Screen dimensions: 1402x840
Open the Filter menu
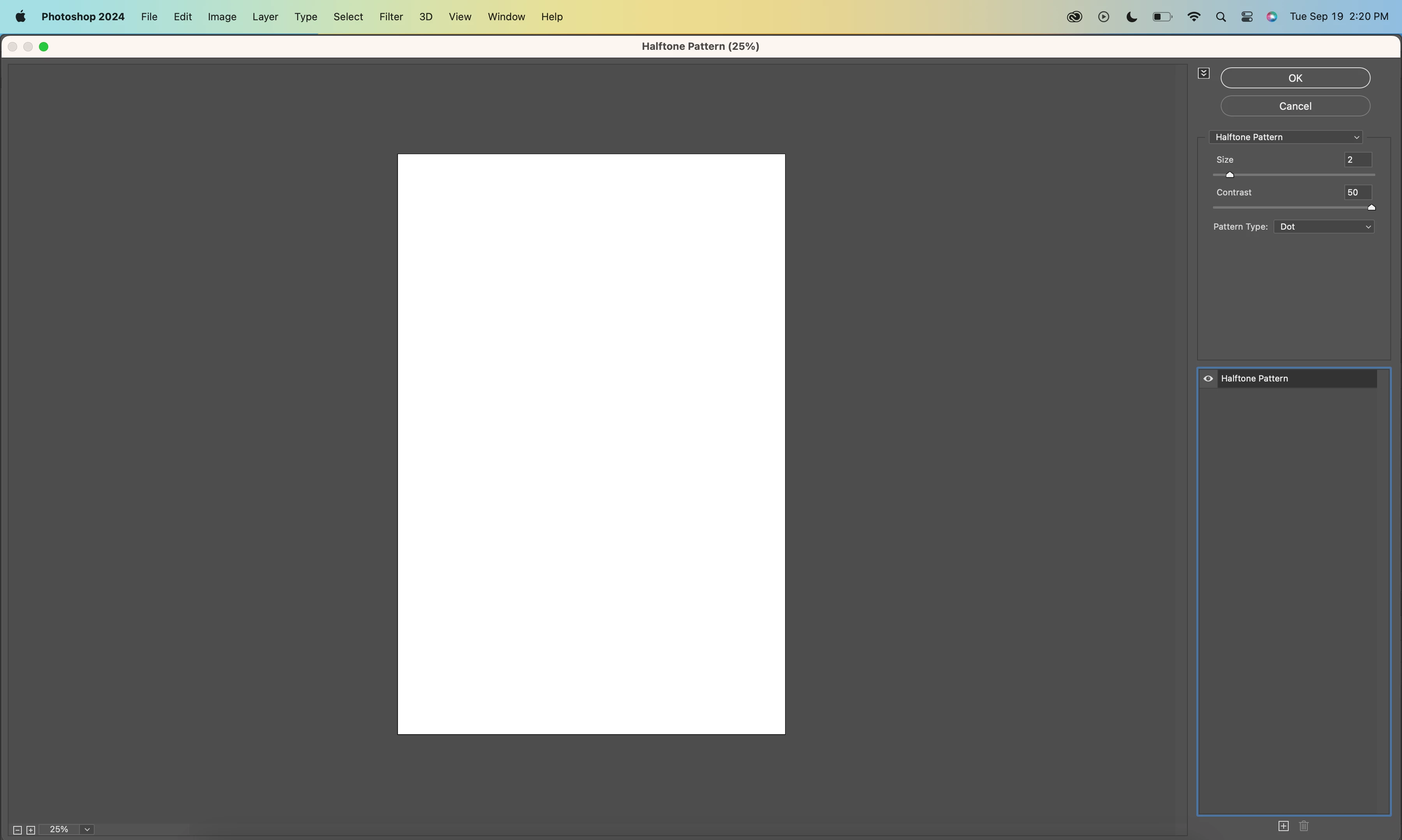(x=391, y=17)
